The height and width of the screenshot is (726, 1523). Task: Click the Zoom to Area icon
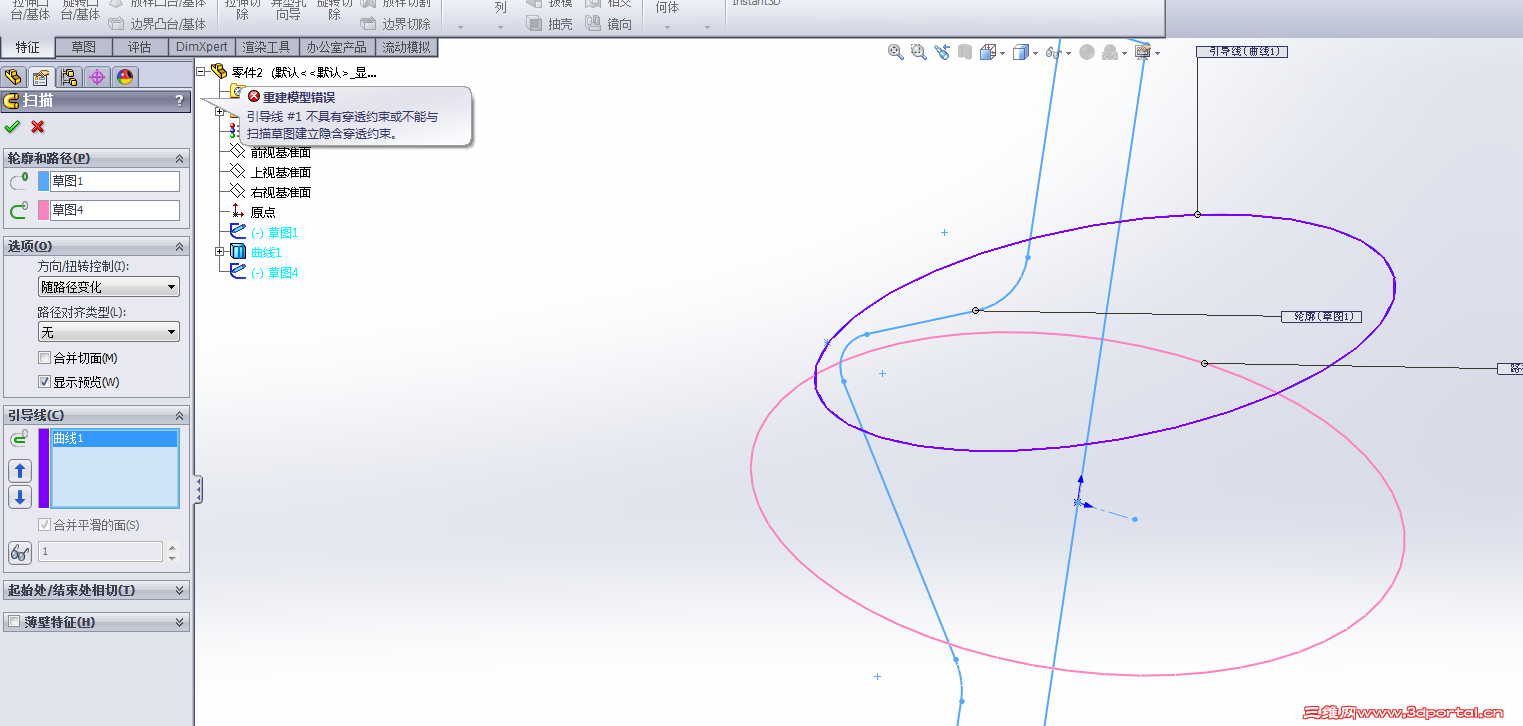(919, 52)
